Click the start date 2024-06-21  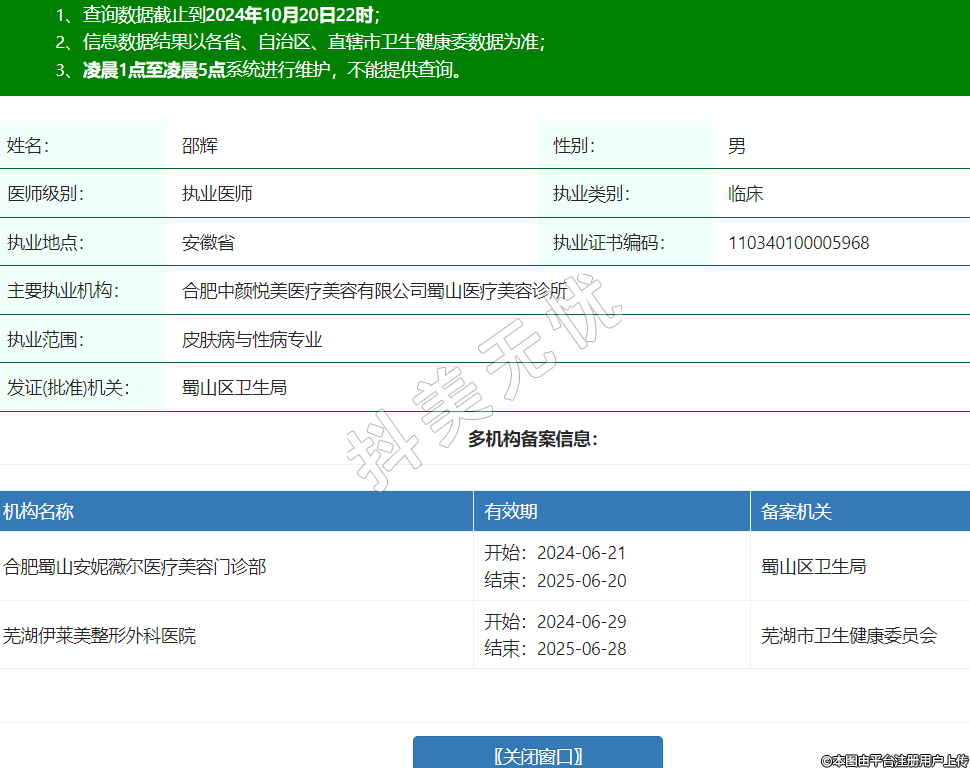coord(581,553)
